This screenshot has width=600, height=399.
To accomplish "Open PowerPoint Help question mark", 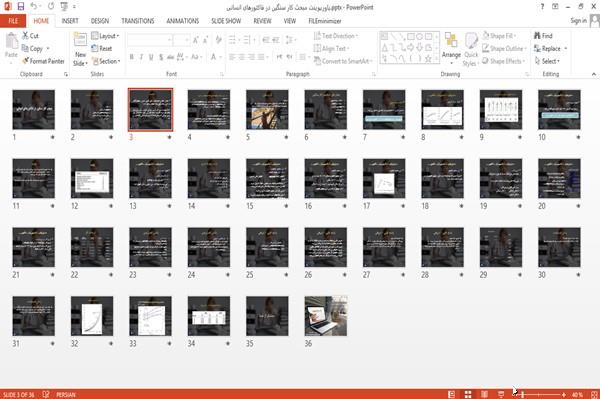I will [x=542, y=7].
